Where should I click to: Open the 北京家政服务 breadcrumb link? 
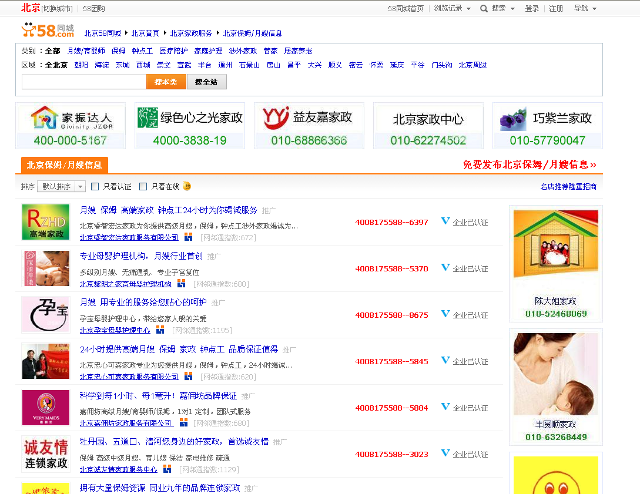coord(191,33)
